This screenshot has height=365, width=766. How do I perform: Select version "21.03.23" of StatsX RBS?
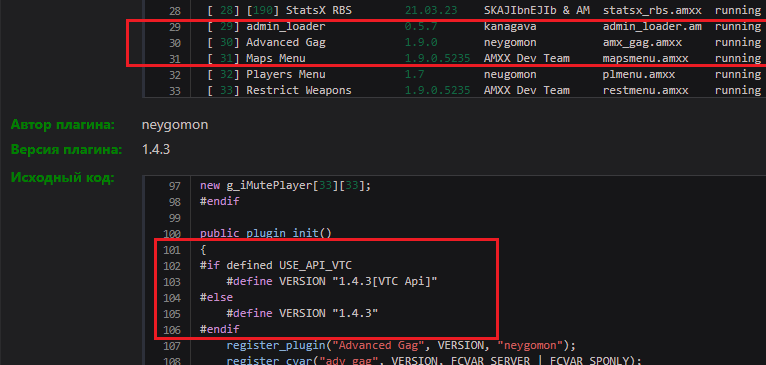pos(431,10)
